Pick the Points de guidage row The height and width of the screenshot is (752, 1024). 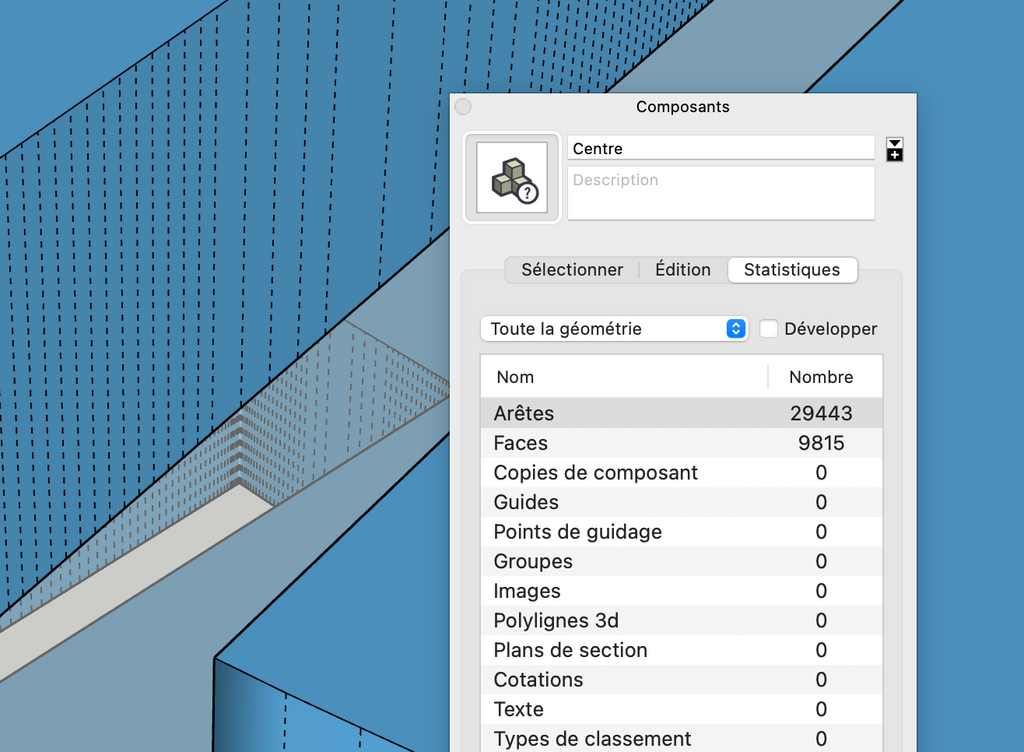coord(680,532)
